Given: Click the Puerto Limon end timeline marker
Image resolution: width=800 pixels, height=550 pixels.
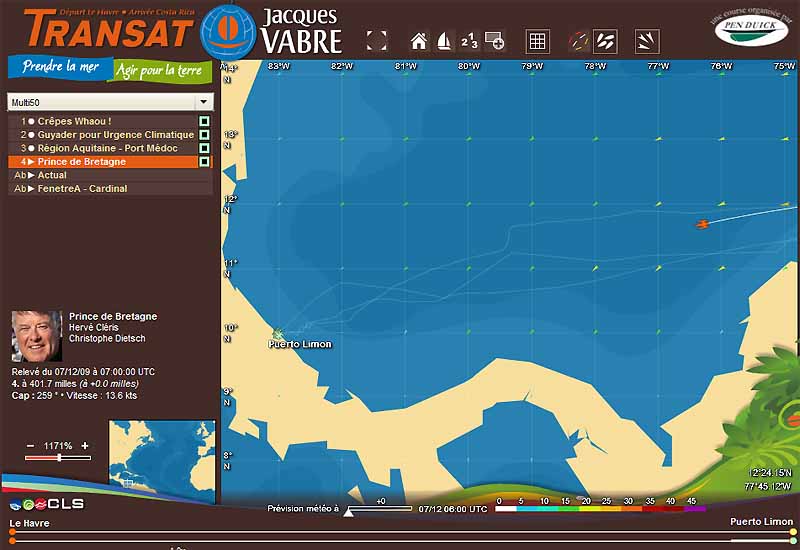Looking at the screenshot, I should coord(793,532).
